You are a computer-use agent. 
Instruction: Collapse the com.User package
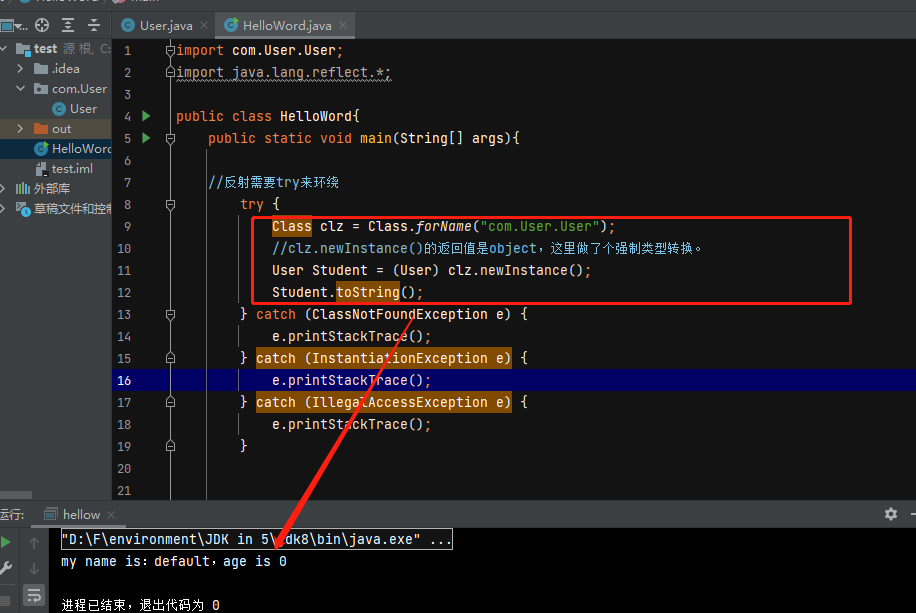click(21, 89)
